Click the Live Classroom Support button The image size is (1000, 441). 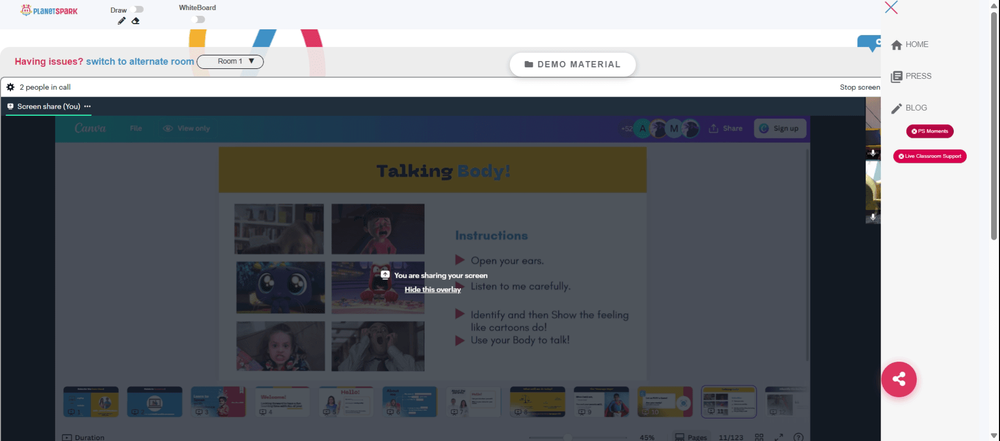pyautogui.click(x=930, y=156)
